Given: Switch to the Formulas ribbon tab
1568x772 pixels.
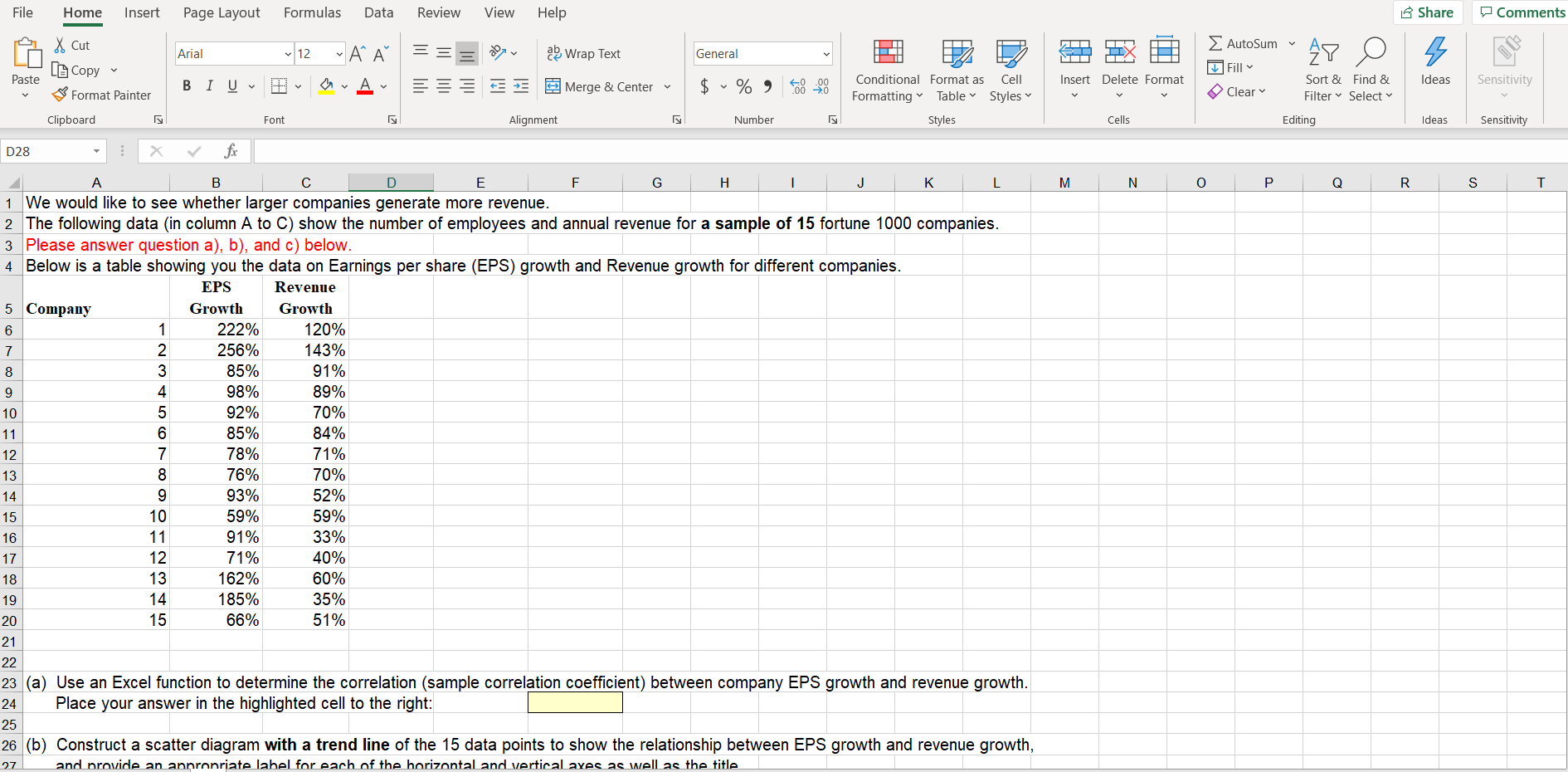Looking at the screenshot, I should [312, 12].
